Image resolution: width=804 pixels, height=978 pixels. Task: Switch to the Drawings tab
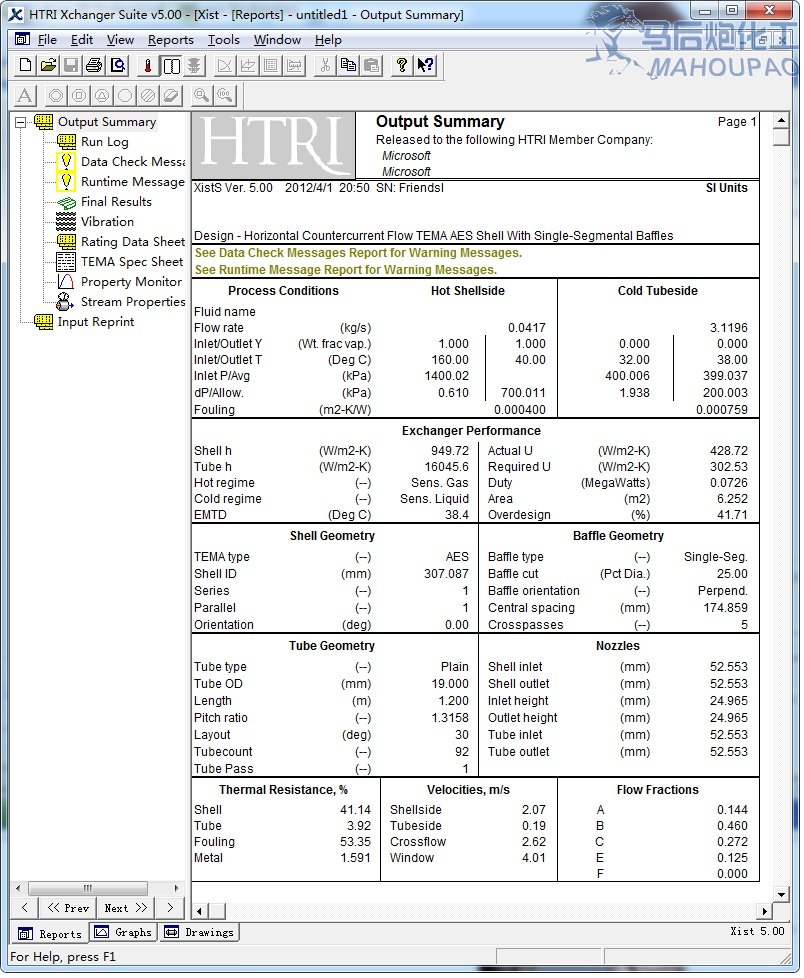point(198,932)
